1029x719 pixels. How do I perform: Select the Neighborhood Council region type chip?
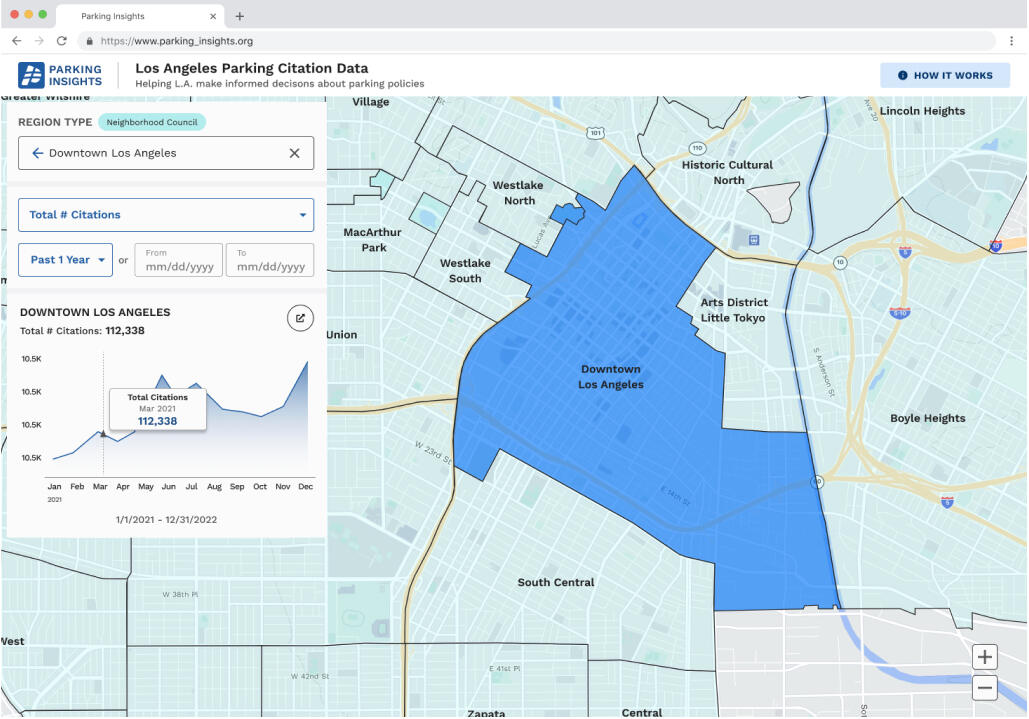[x=152, y=122]
